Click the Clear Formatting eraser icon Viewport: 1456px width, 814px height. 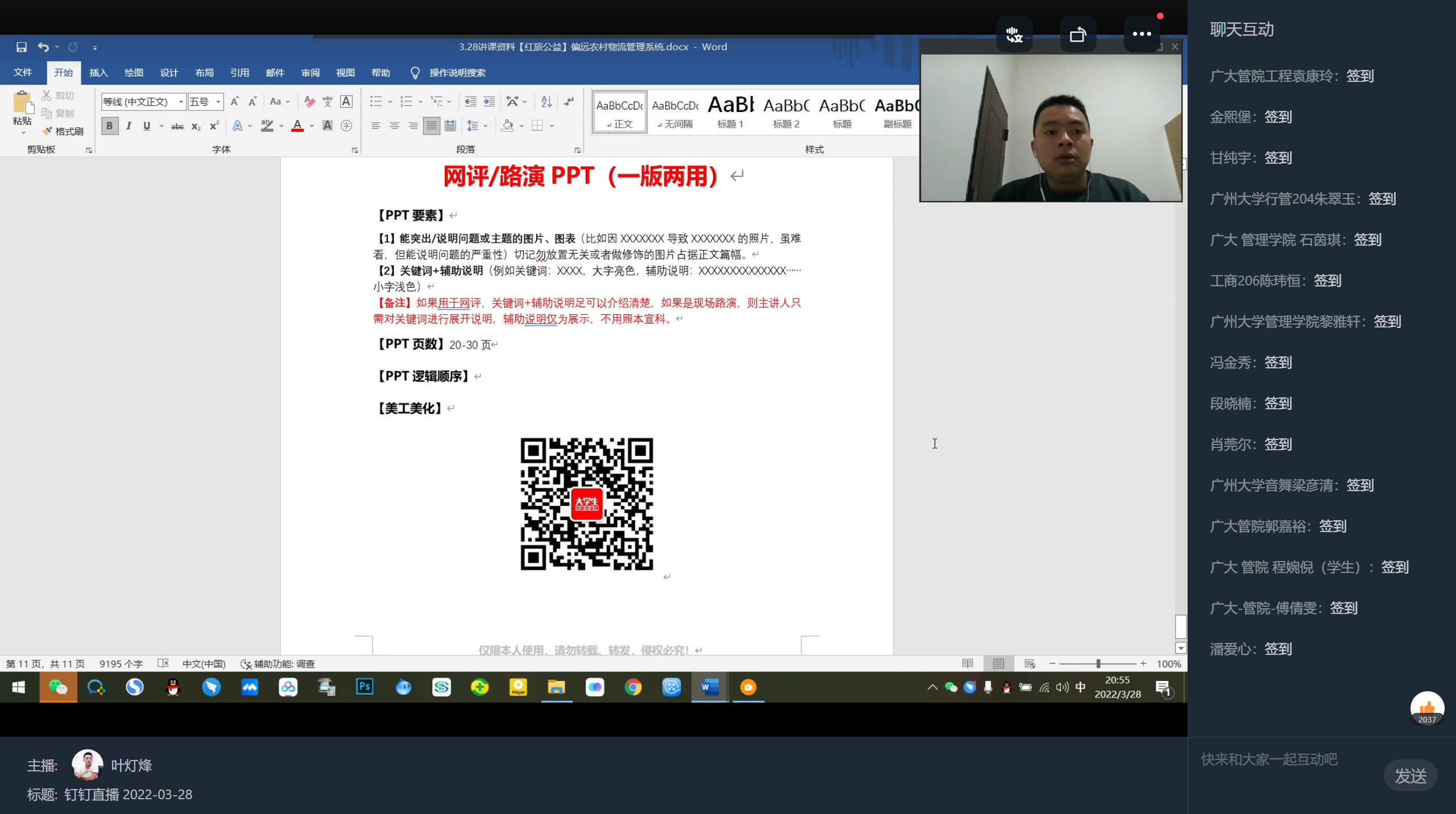click(x=309, y=102)
